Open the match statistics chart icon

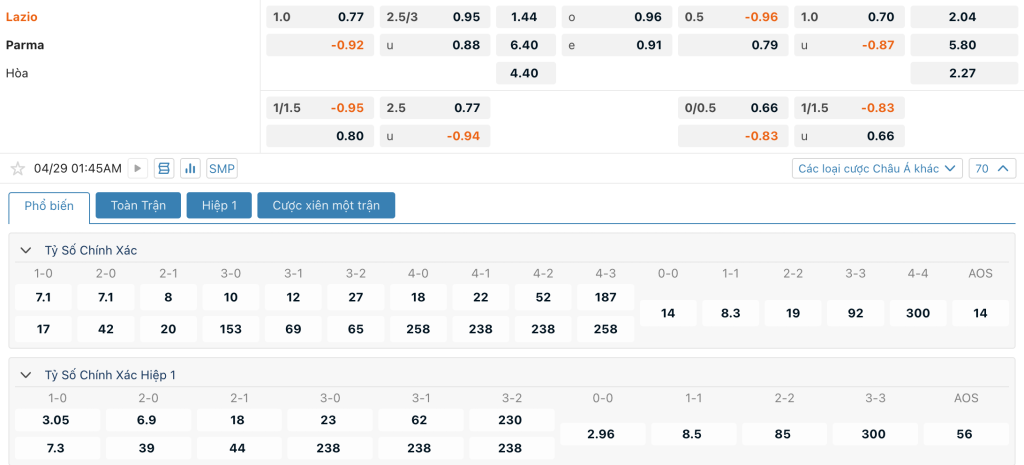pyautogui.click(x=190, y=168)
